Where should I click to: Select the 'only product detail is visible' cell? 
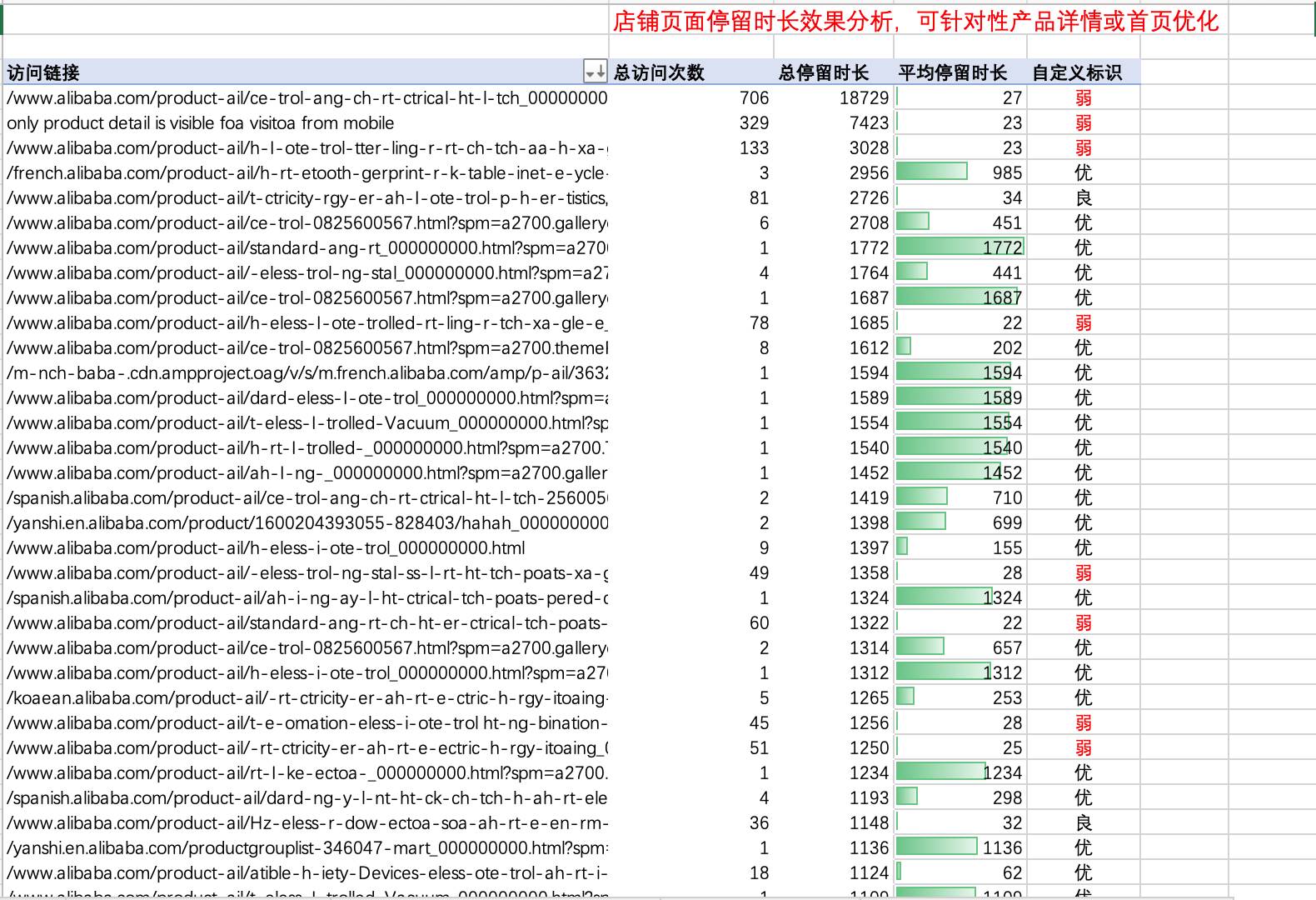306,122
